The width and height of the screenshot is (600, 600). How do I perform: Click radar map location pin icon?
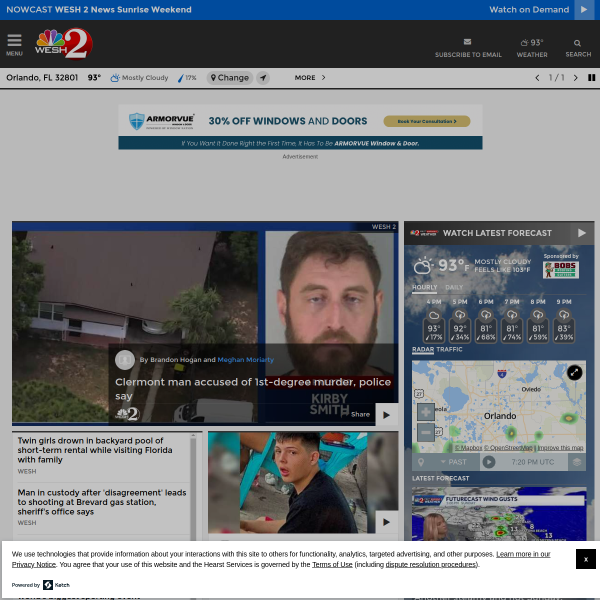[x=421, y=462]
